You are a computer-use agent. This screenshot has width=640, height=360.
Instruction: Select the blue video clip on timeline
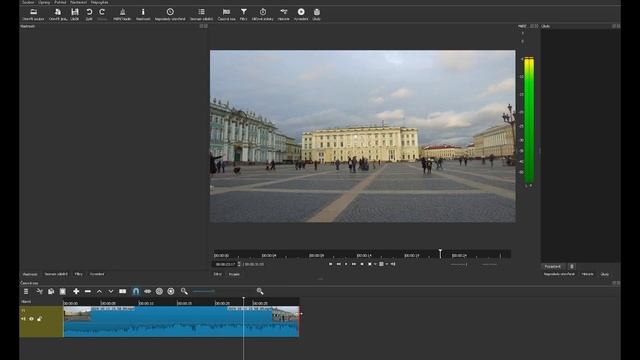181,322
